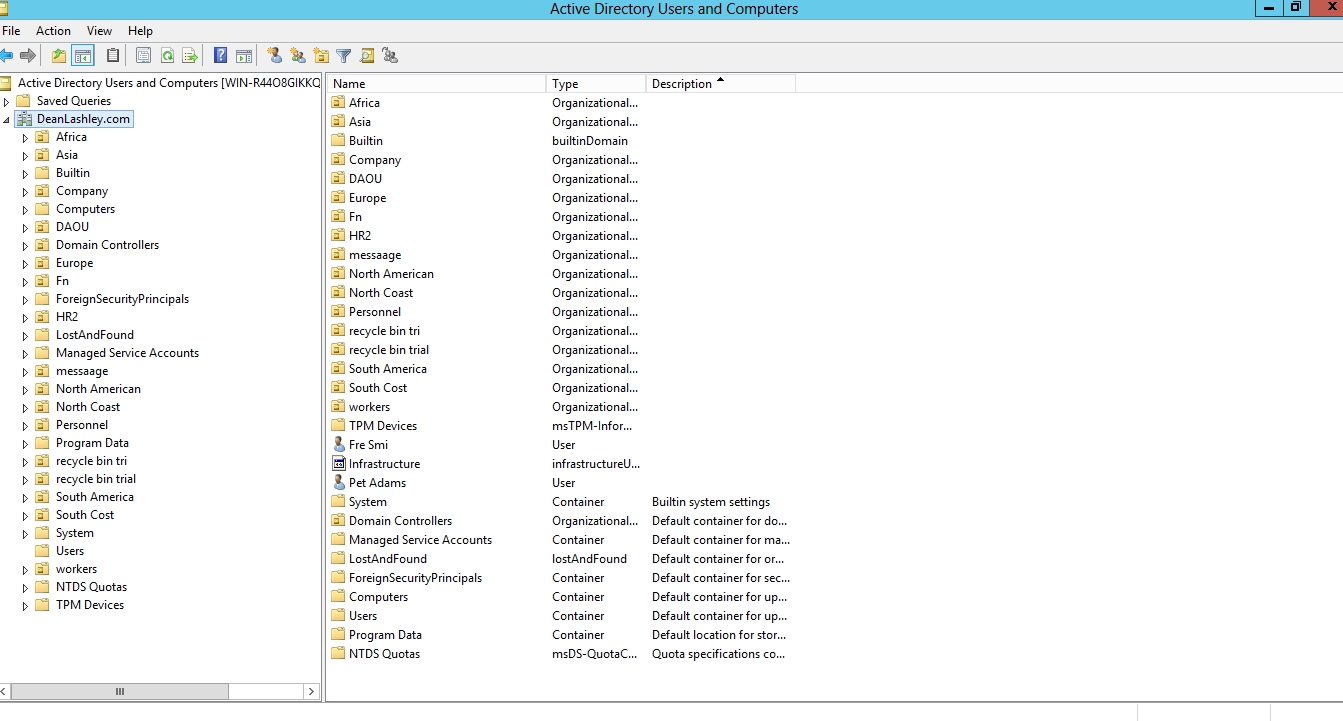Screen dimensions: 1343x721
Task: Click the Saved Queries folder icon
Action: click(x=23, y=101)
